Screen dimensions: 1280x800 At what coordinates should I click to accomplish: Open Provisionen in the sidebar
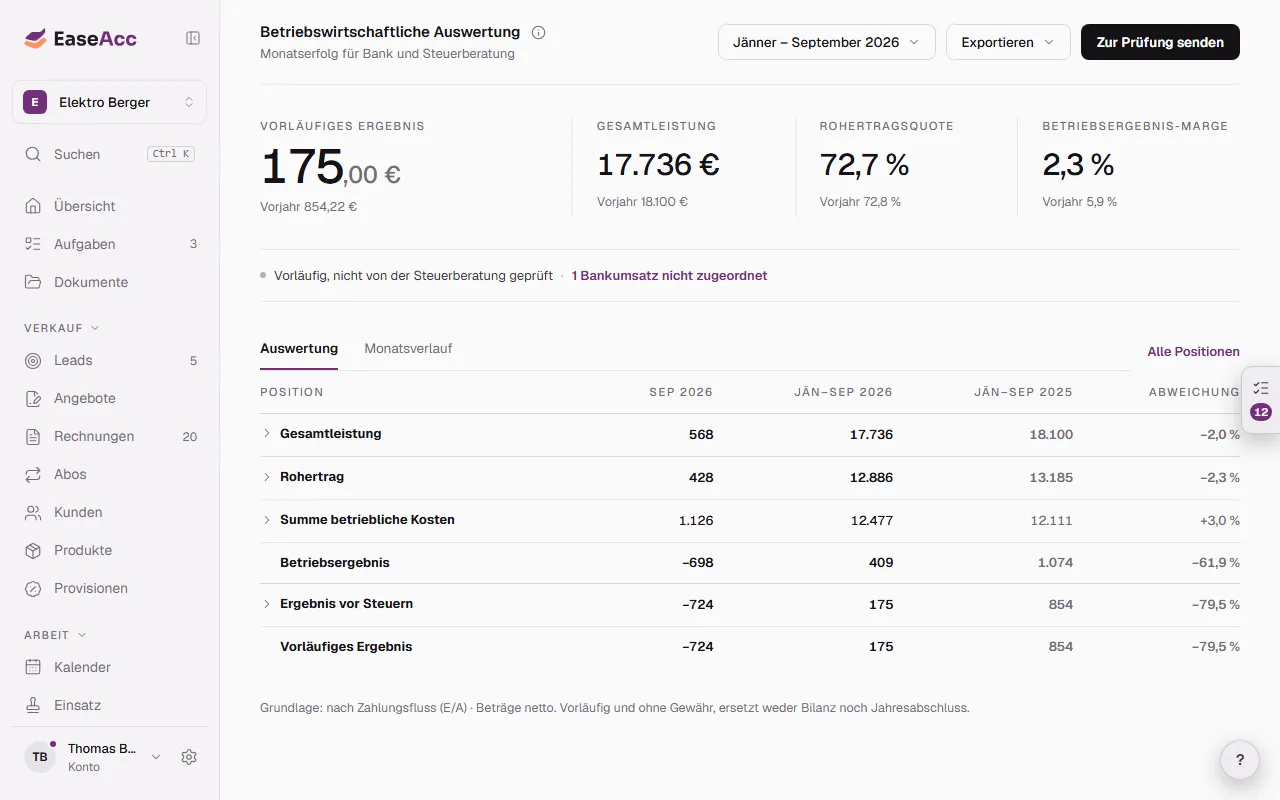(110, 588)
